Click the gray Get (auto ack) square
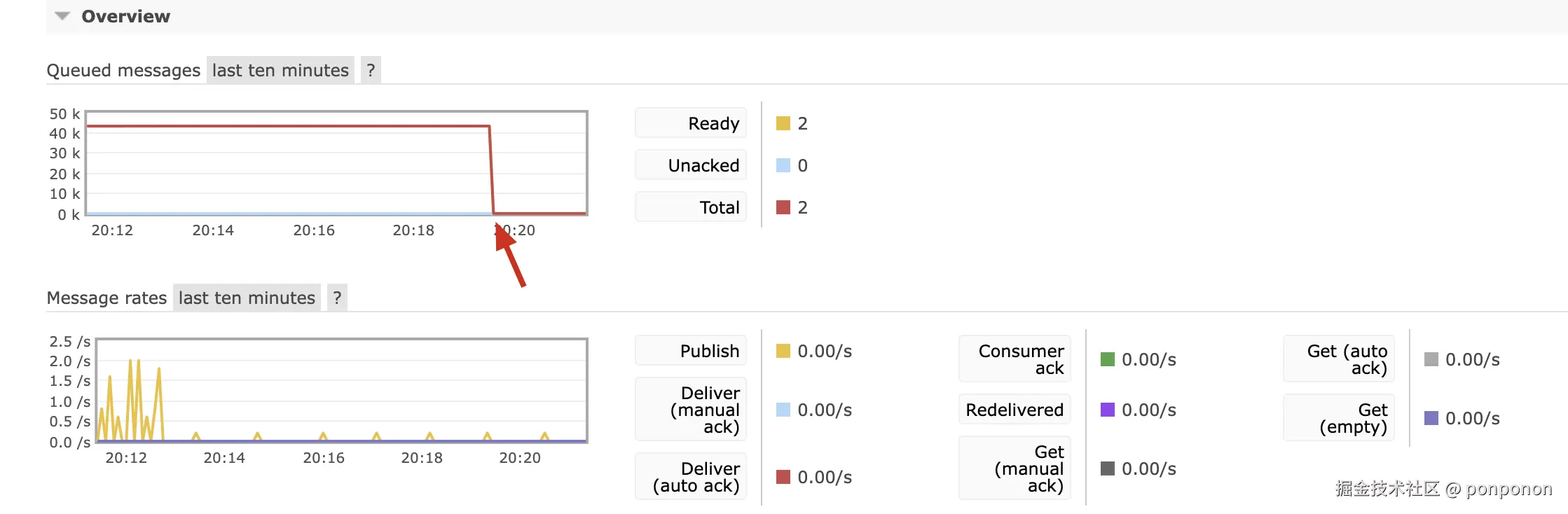The image size is (1568, 514). (1431, 359)
